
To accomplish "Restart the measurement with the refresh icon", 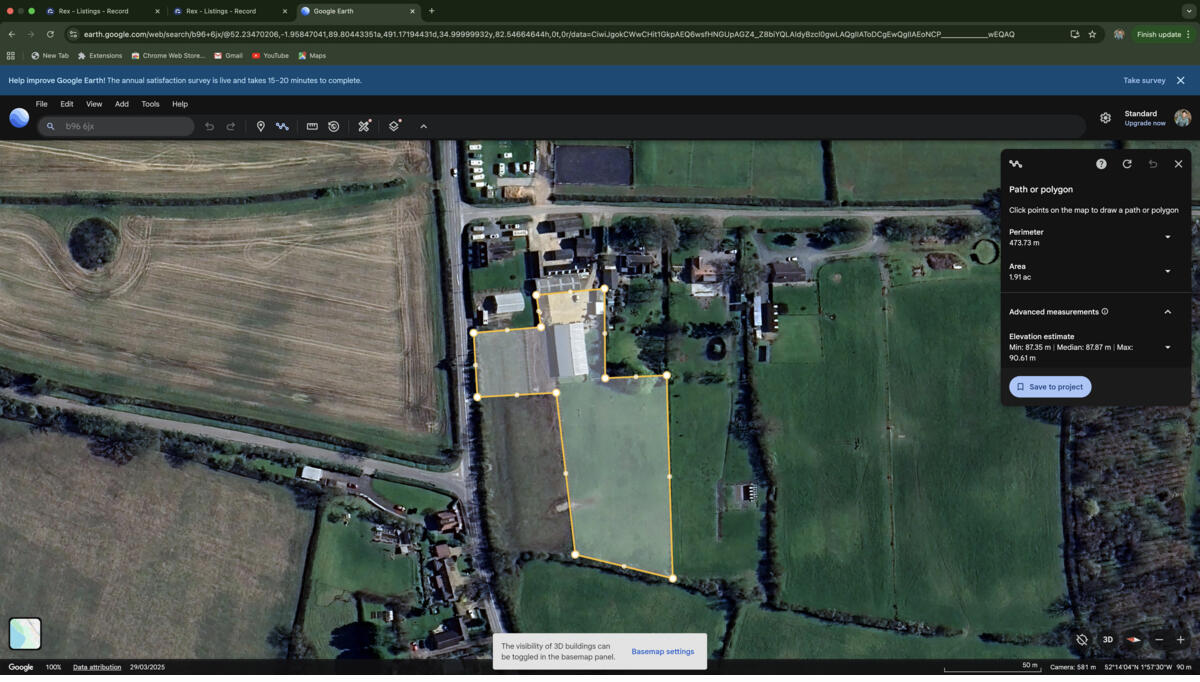I will tap(1127, 164).
